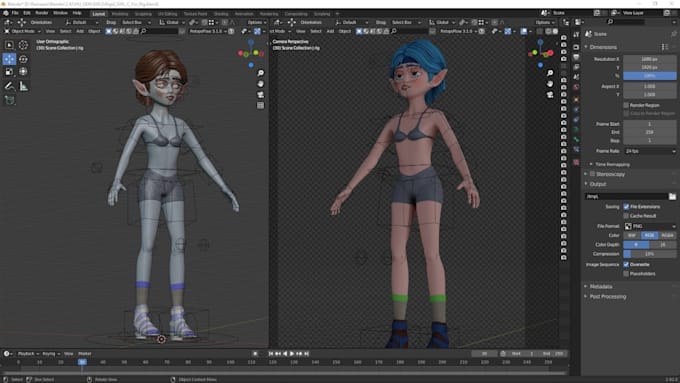Open the File menu
The image size is (680, 383).
tap(15, 13)
